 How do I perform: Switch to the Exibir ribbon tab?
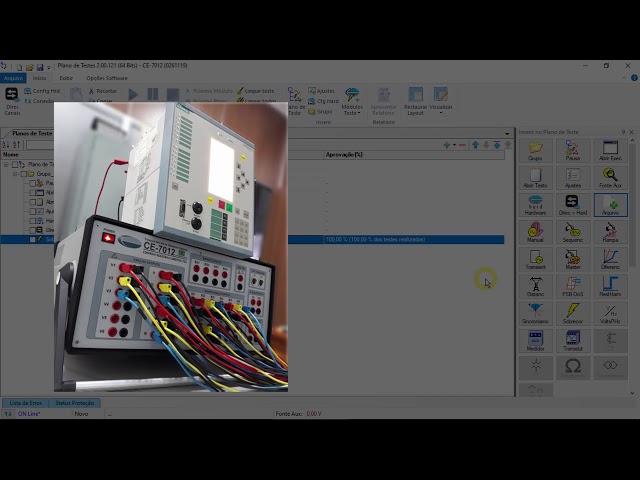pyautogui.click(x=66, y=78)
